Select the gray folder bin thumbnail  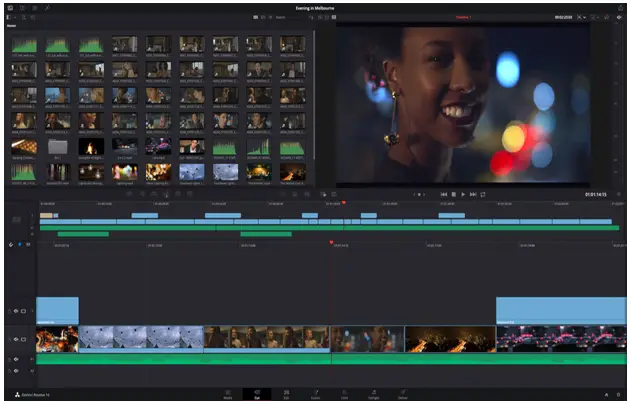point(58,146)
